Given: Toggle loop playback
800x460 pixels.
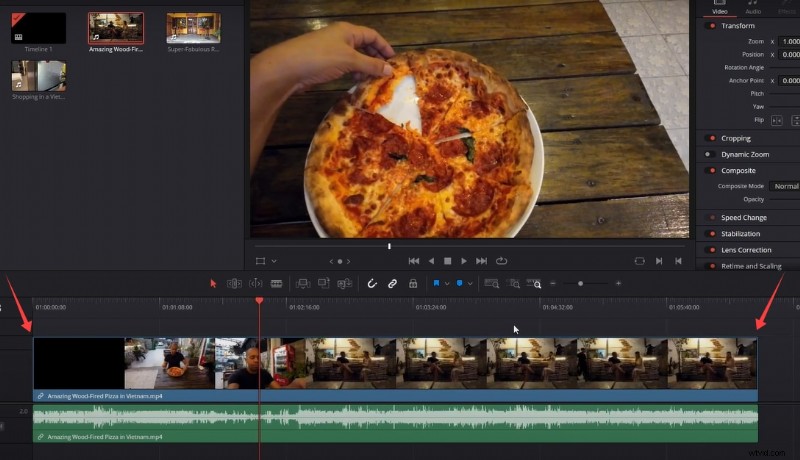Looking at the screenshot, I should pyautogui.click(x=502, y=261).
